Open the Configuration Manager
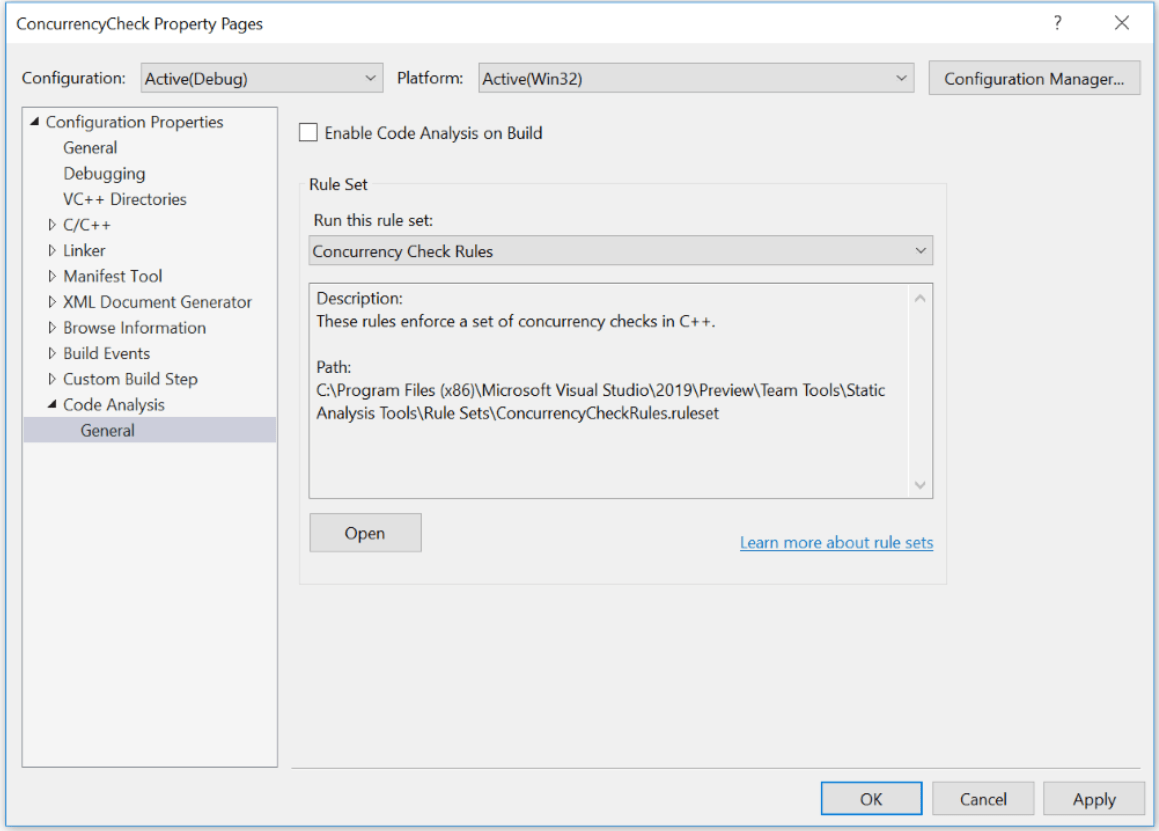The width and height of the screenshot is (1159, 831). click(x=1035, y=77)
